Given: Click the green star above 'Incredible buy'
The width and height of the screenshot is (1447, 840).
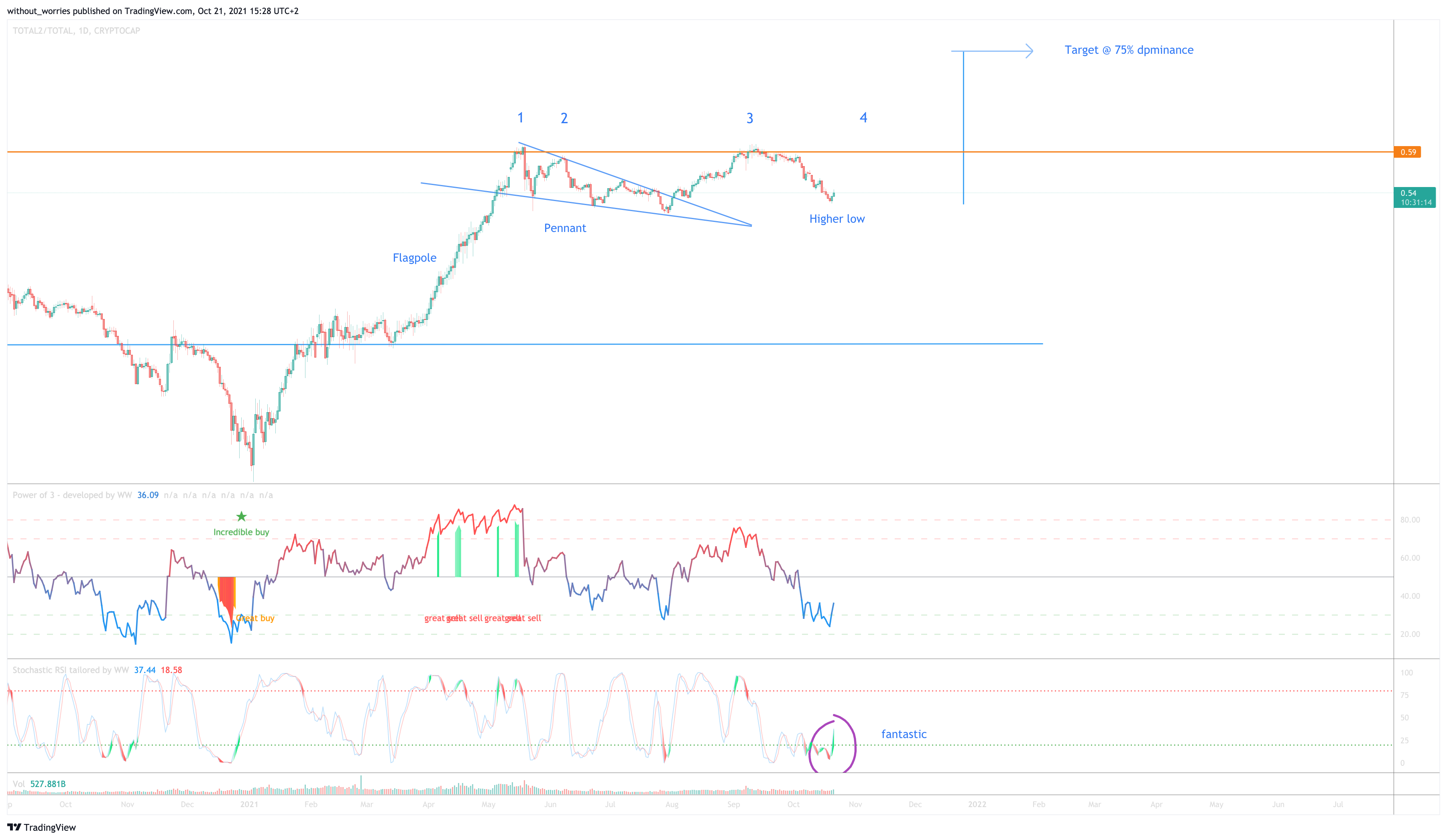Looking at the screenshot, I should coord(242,516).
